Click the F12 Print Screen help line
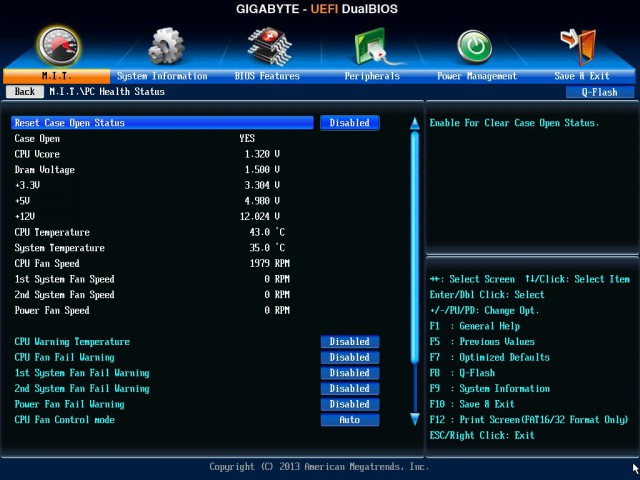 529,420
